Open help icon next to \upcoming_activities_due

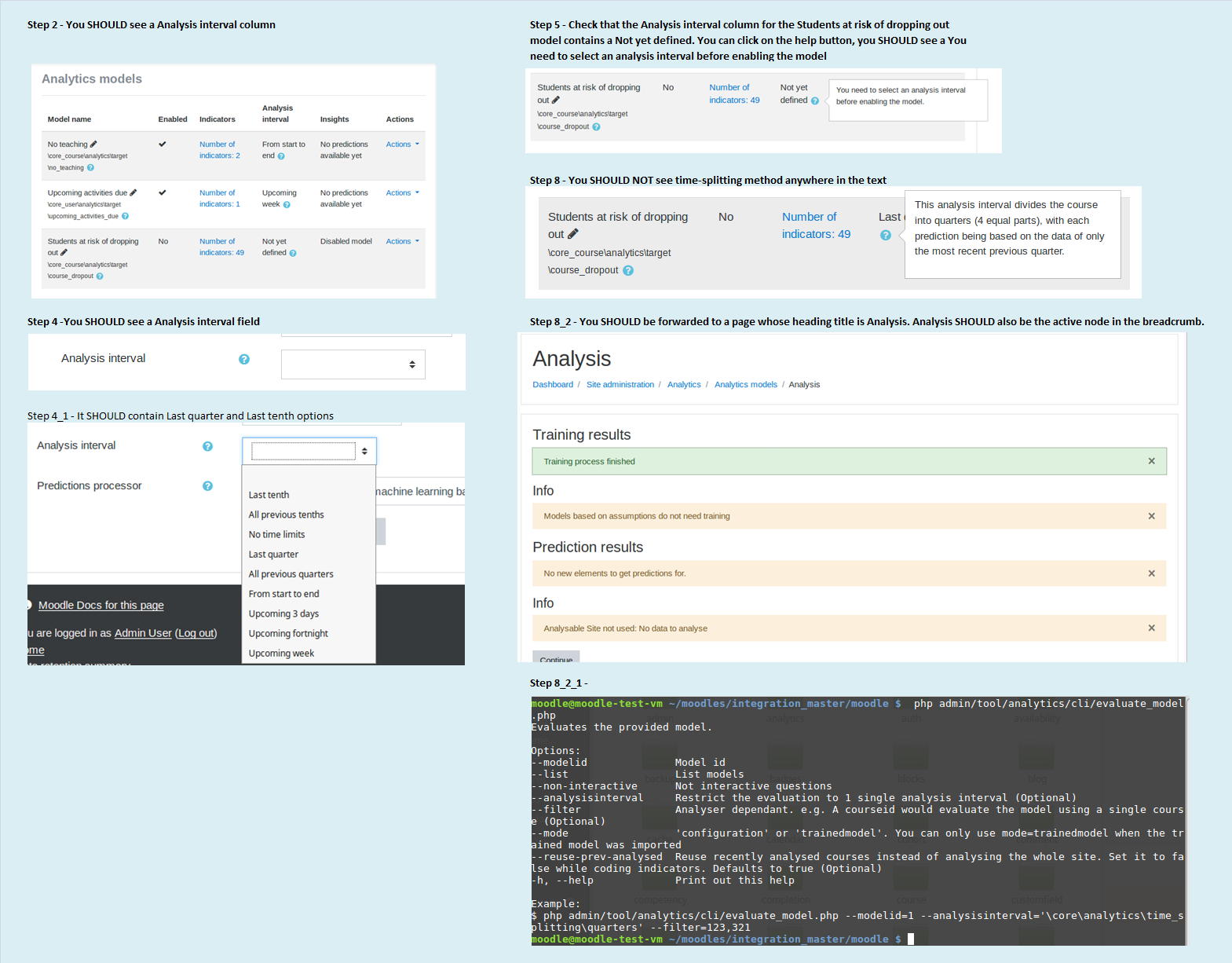click(125, 216)
